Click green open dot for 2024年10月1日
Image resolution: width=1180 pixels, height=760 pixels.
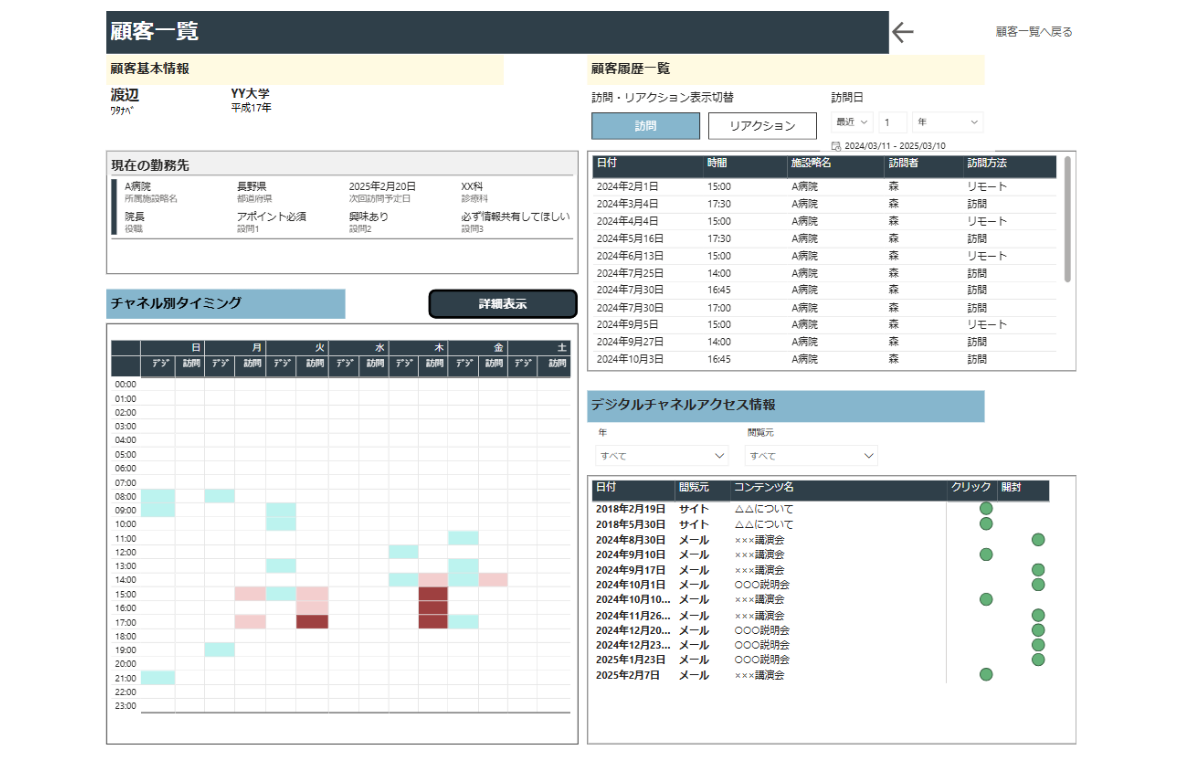coord(1038,585)
